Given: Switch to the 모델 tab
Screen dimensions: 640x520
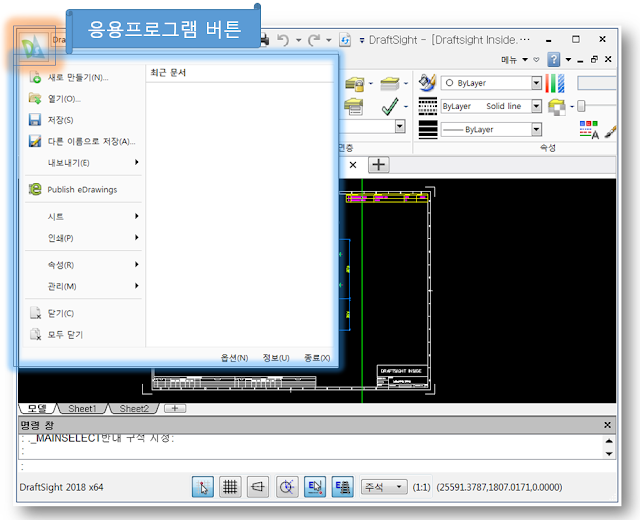Looking at the screenshot, I should click(x=37, y=409).
